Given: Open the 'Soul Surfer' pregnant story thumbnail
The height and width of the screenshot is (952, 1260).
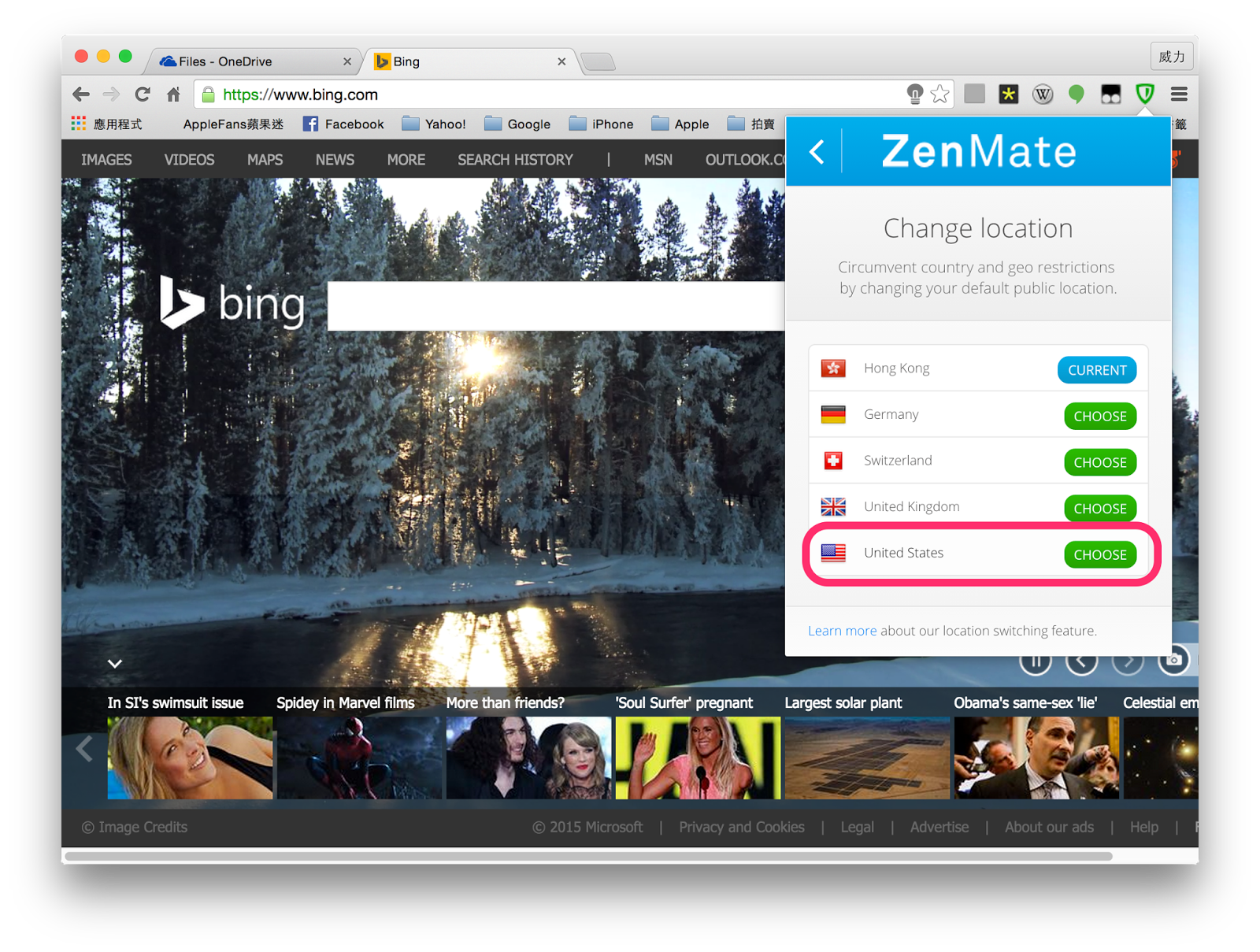Looking at the screenshot, I should point(698,758).
